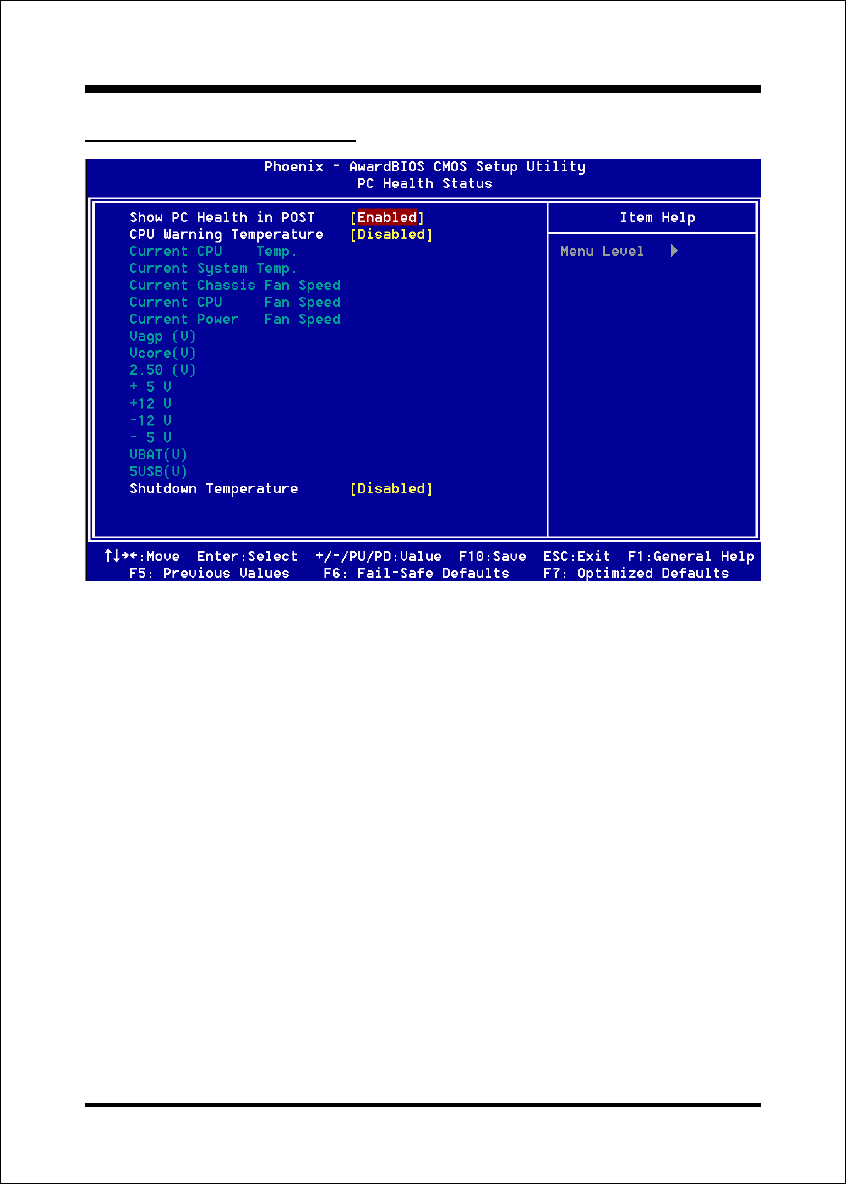Click the Current CPU Temp. row
This screenshot has height=1184, width=846.
[x=213, y=251]
